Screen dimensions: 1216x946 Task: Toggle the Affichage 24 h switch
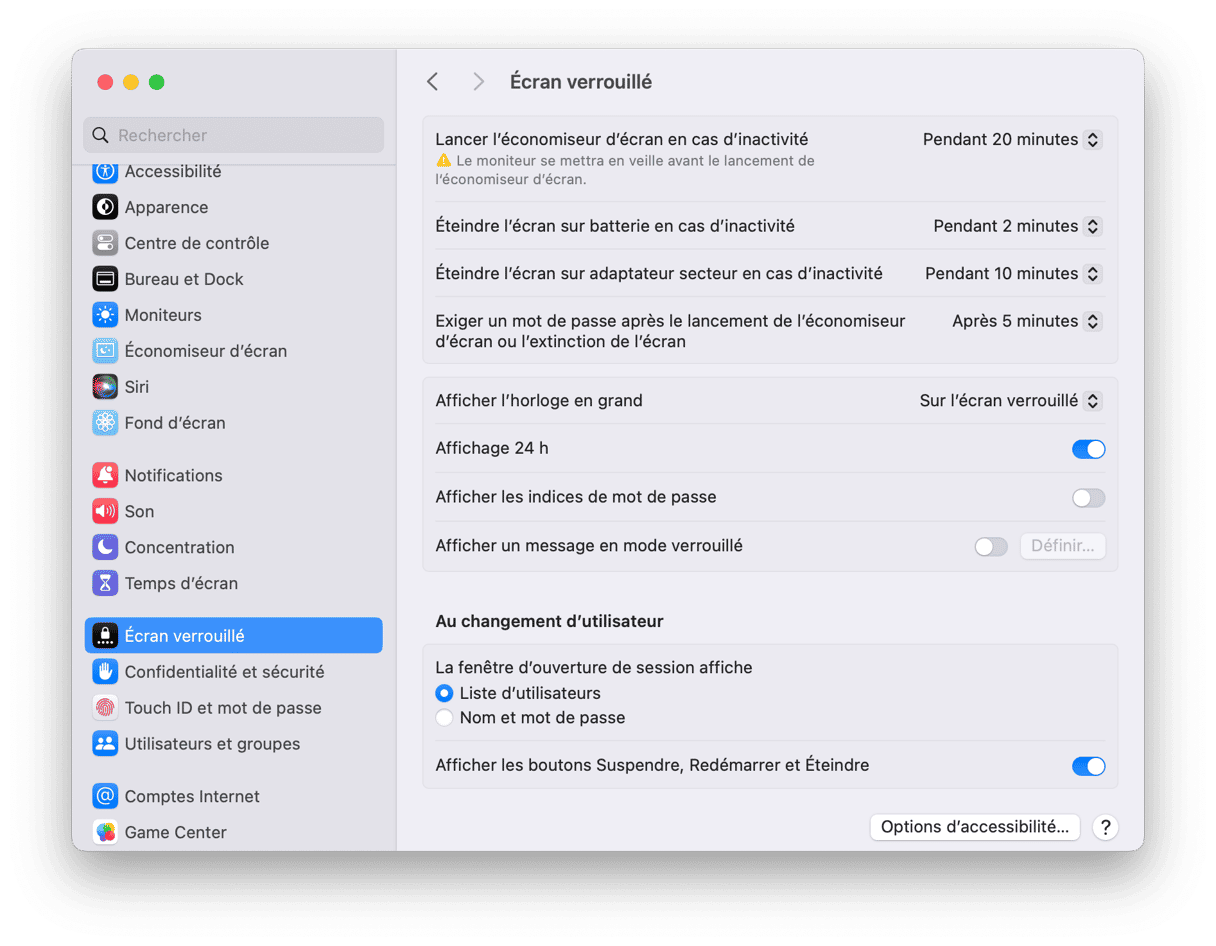click(1088, 449)
